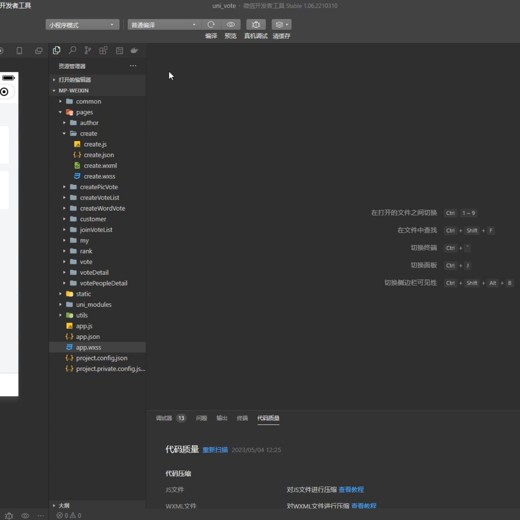Open the extensions icon in sidebar
This screenshot has width=520, height=520.
pos(103,50)
